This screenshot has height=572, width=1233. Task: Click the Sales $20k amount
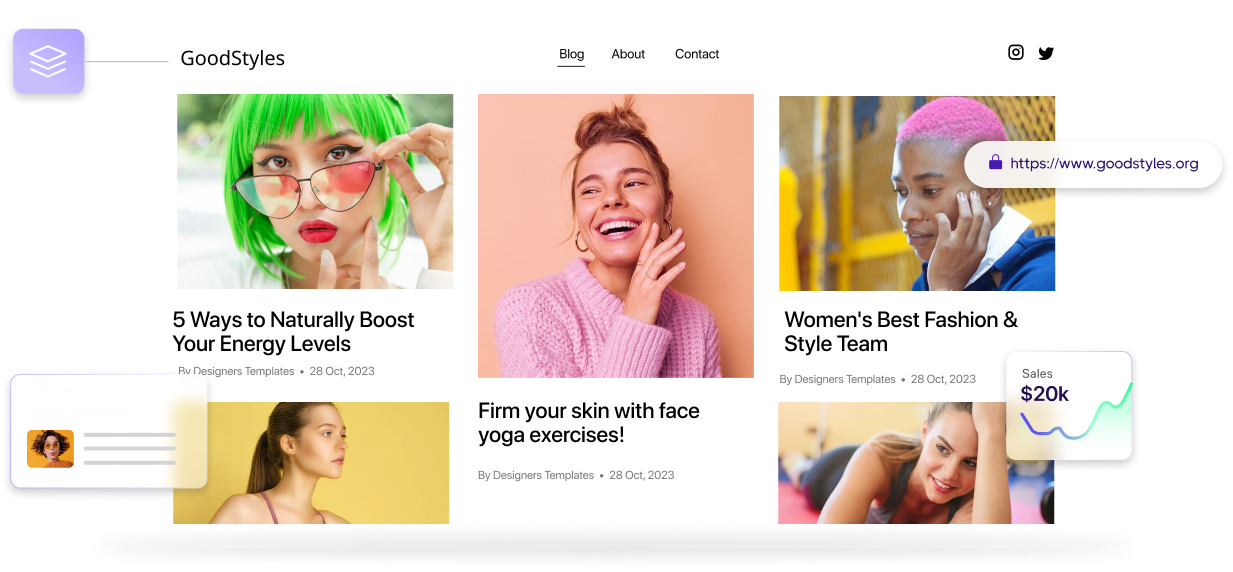coord(1044,394)
